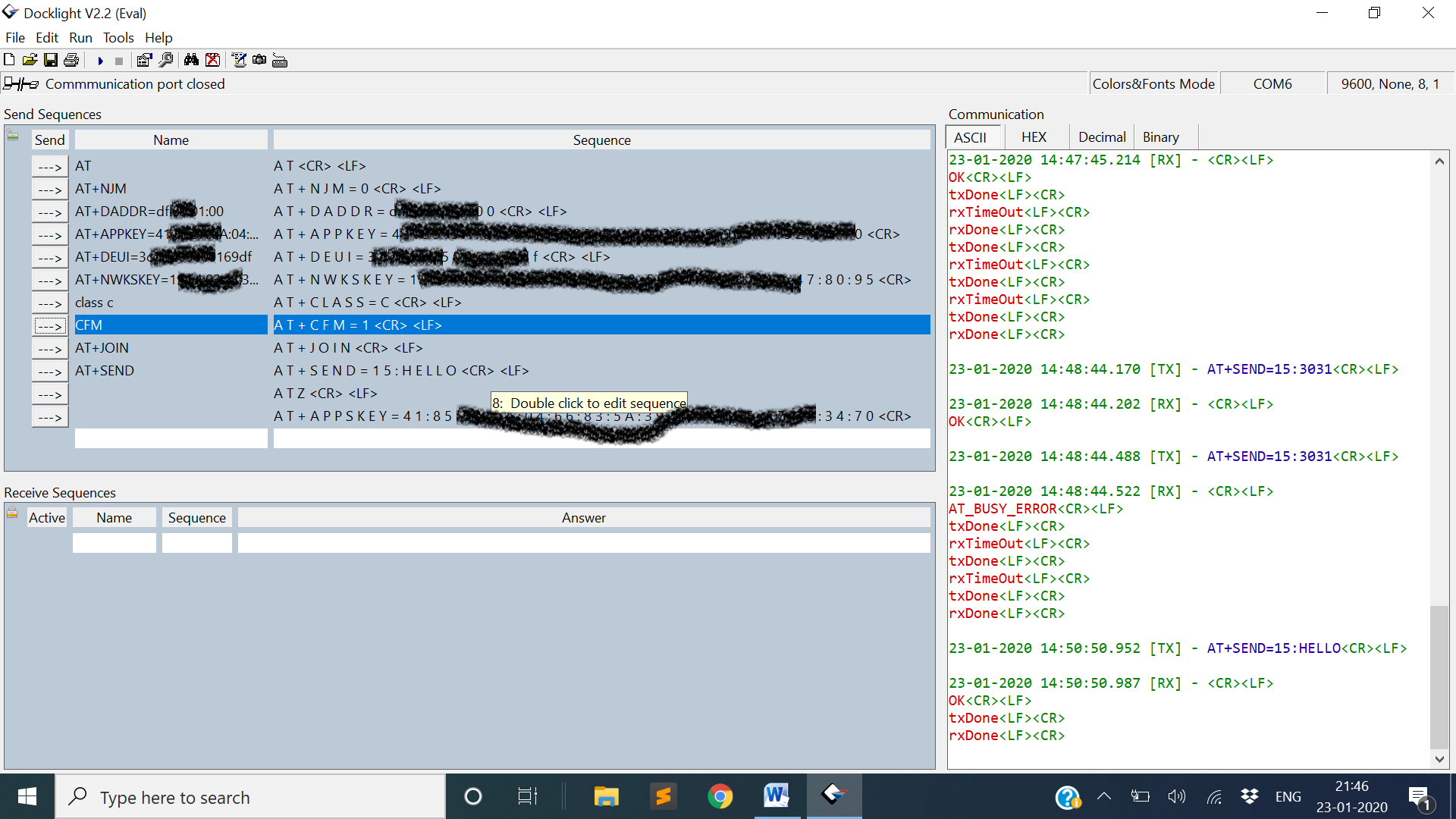Send the class c sequence arrow button

[x=50, y=303]
